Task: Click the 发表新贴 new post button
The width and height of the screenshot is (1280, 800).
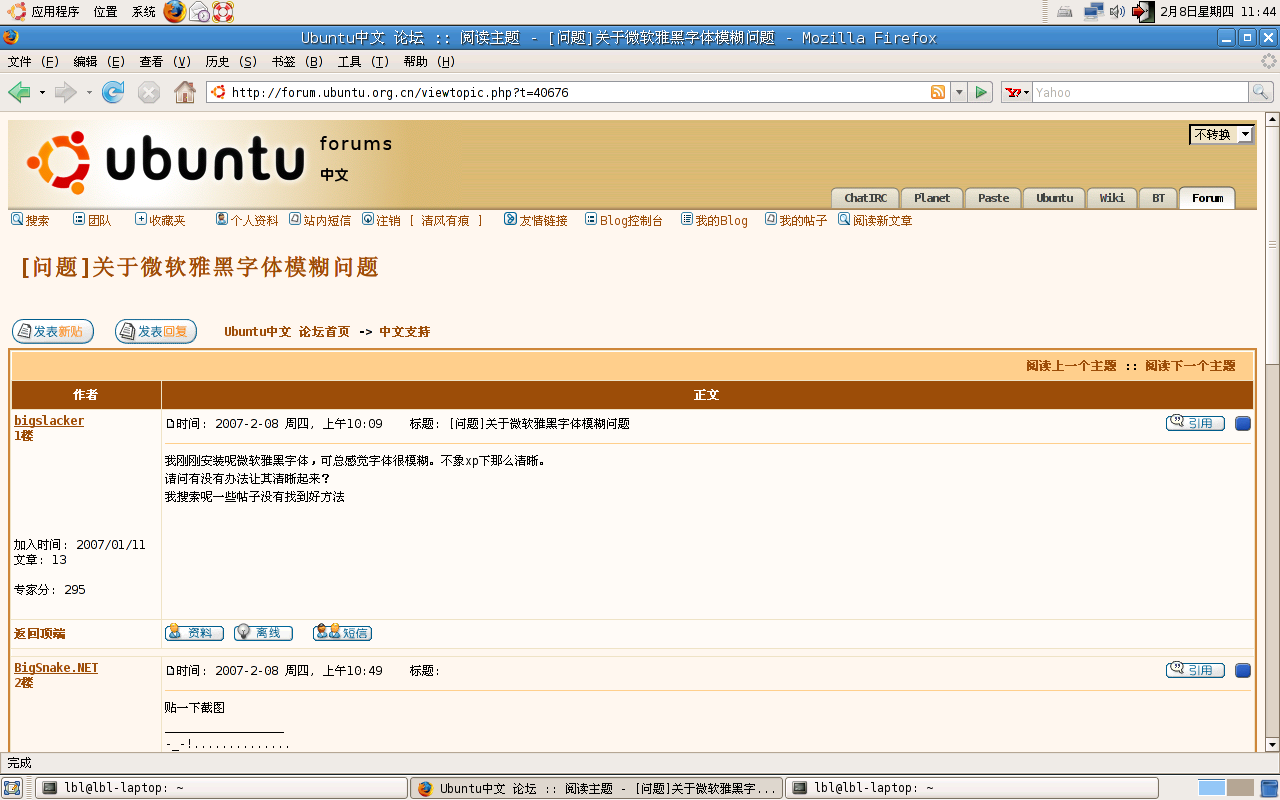Action: pyautogui.click(x=53, y=331)
